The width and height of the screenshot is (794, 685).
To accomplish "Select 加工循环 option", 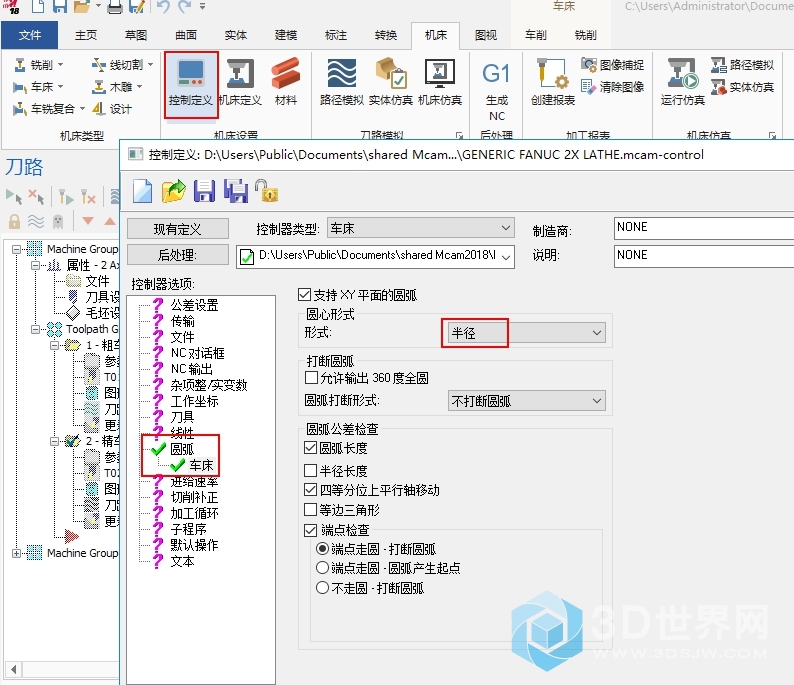I will [194, 513].
